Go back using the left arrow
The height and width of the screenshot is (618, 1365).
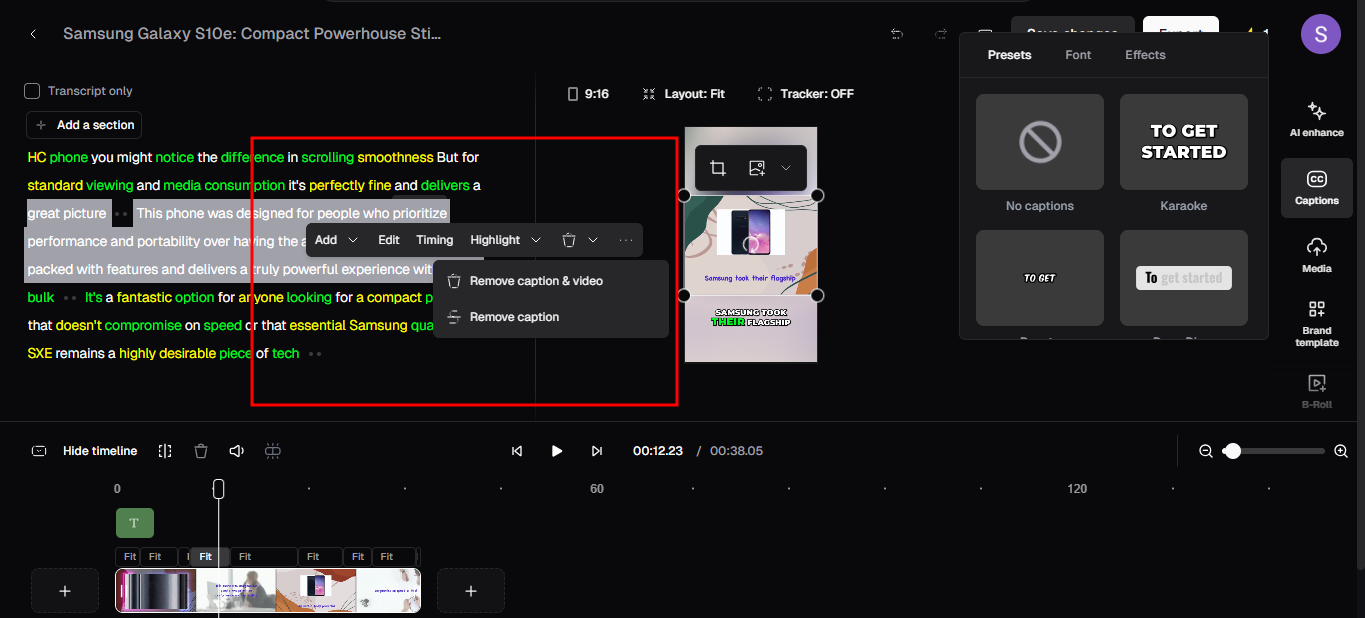(33, 34)
